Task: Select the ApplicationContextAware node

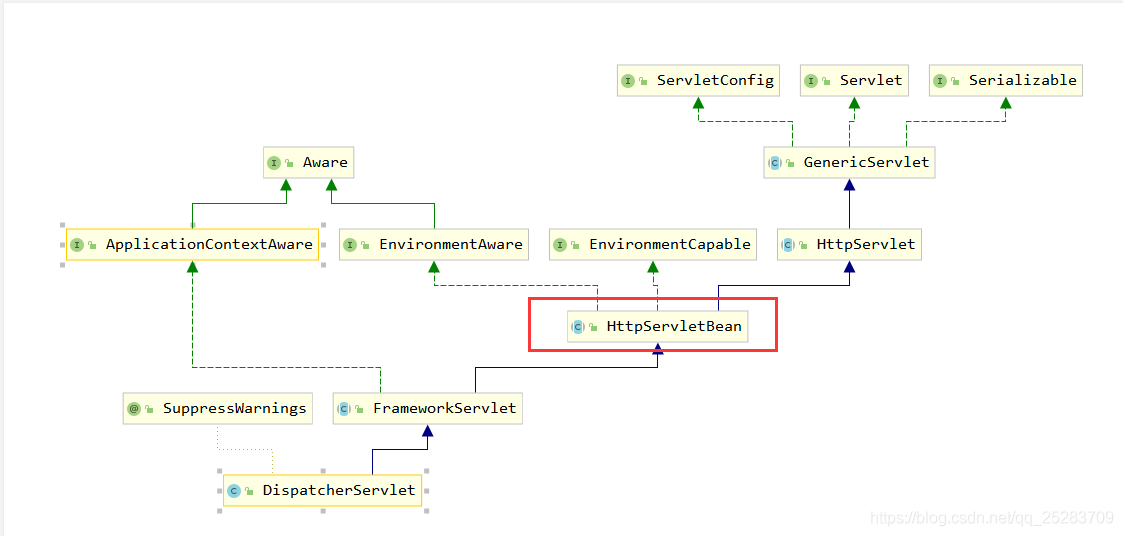Action: 192,244
